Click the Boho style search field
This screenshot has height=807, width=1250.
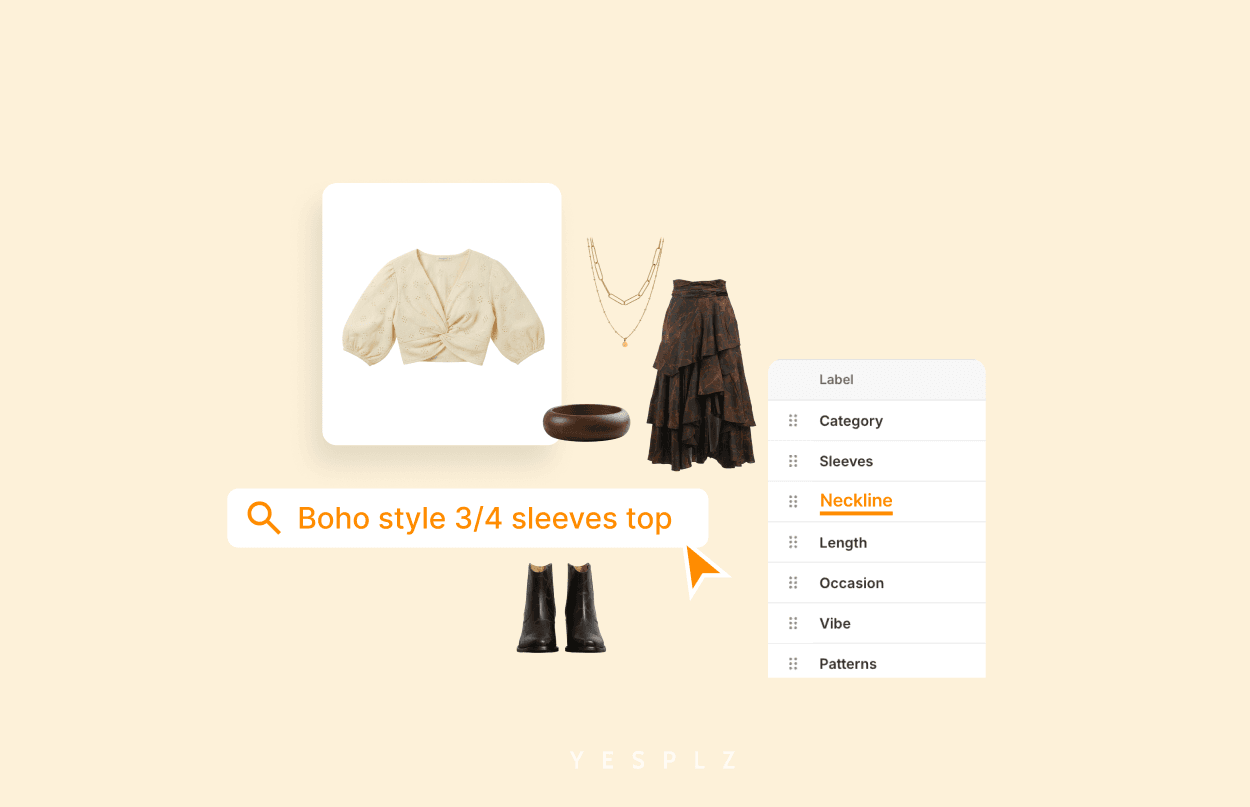pyautogui.click(x=468, y=518)
